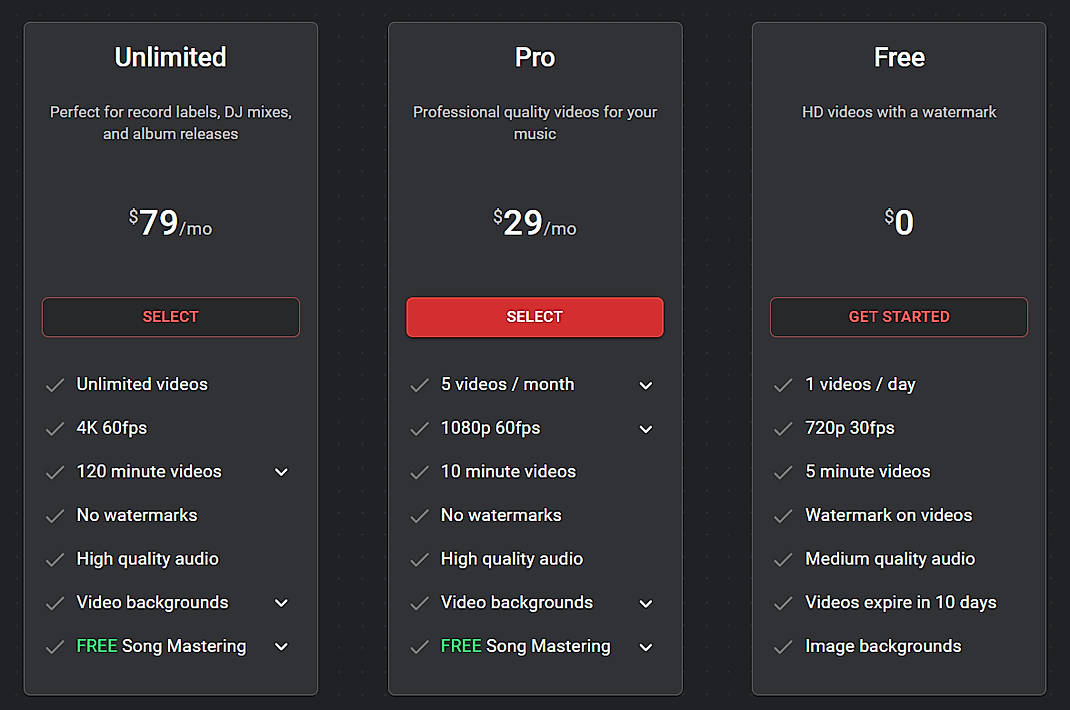Expand Video backgrounds in Unlimited plan
Viewport: 1070px width, 710px height.
pyautogui.click(x=281, y=603)
